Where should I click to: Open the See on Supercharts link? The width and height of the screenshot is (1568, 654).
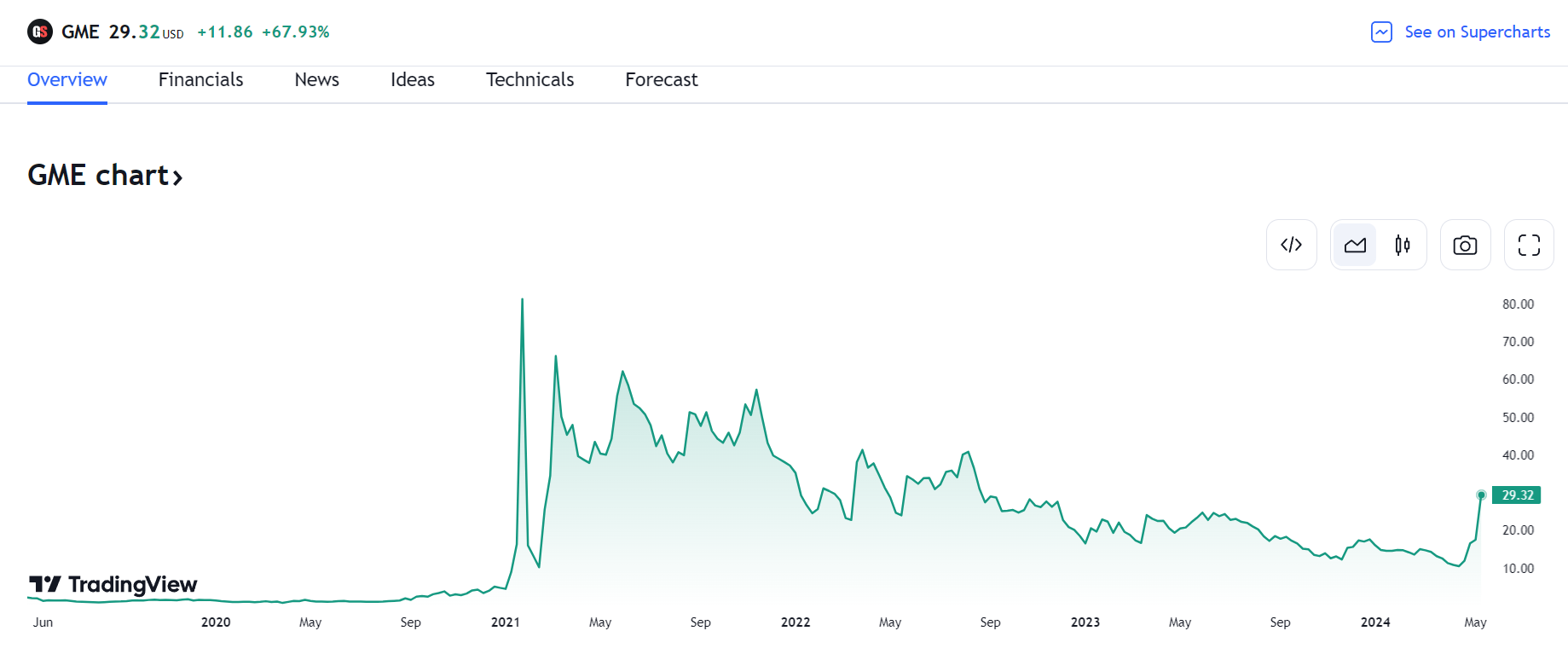[x=1477, y=32]
